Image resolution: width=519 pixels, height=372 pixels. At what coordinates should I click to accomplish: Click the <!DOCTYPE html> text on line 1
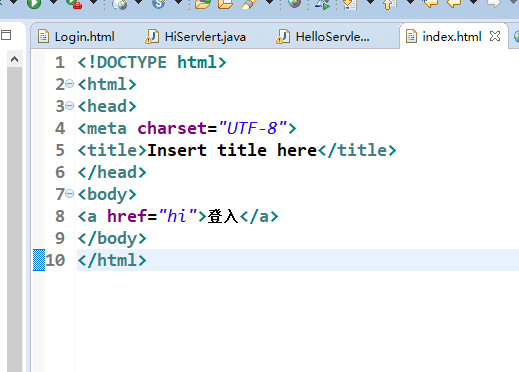pos(152,62)
